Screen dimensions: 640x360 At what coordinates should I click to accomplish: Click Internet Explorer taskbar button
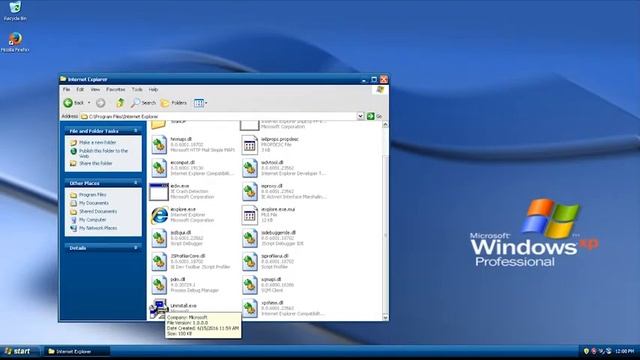pos(76,351)
